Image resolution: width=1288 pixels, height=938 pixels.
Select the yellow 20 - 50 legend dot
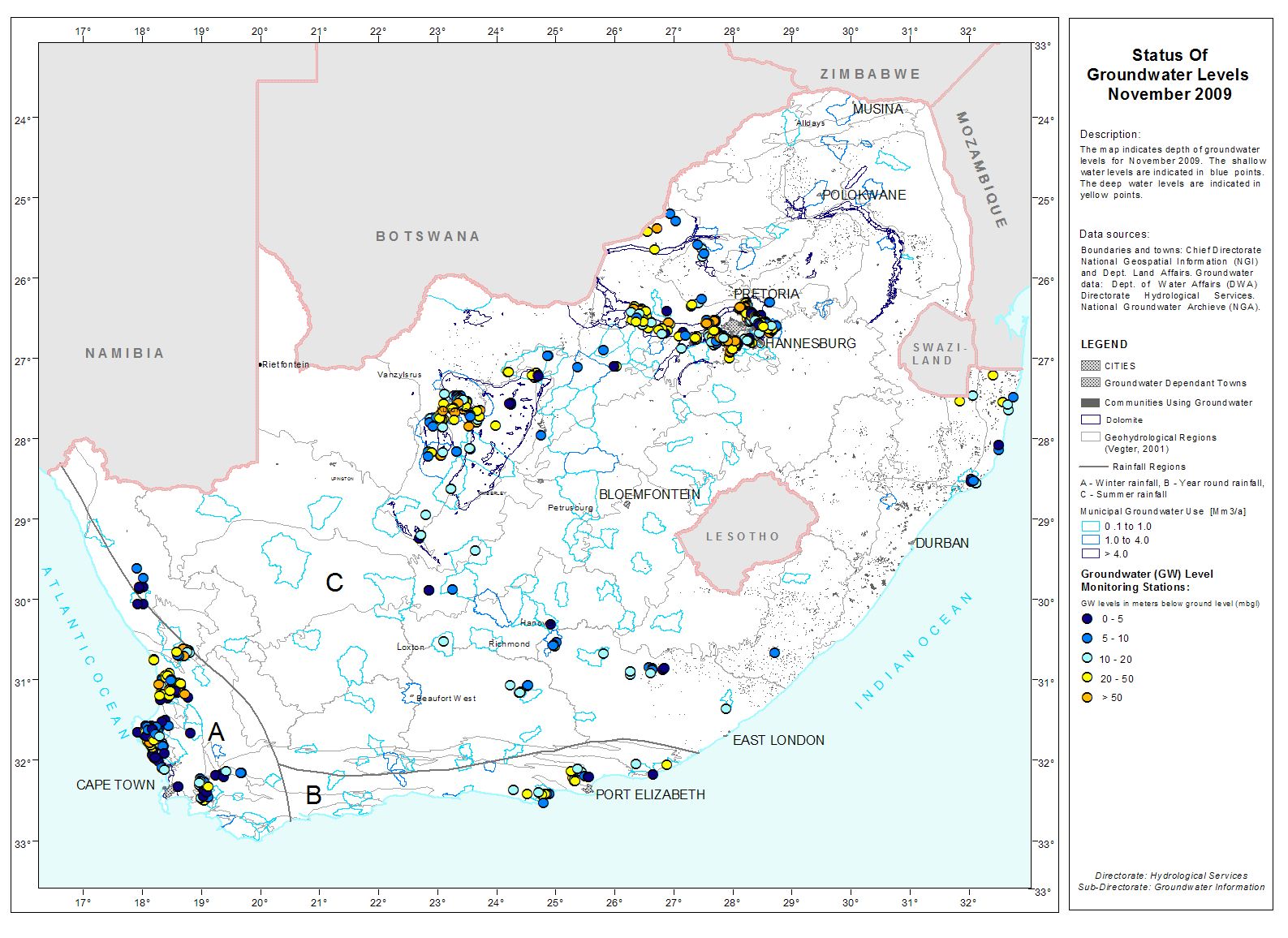click(1088, 678)
